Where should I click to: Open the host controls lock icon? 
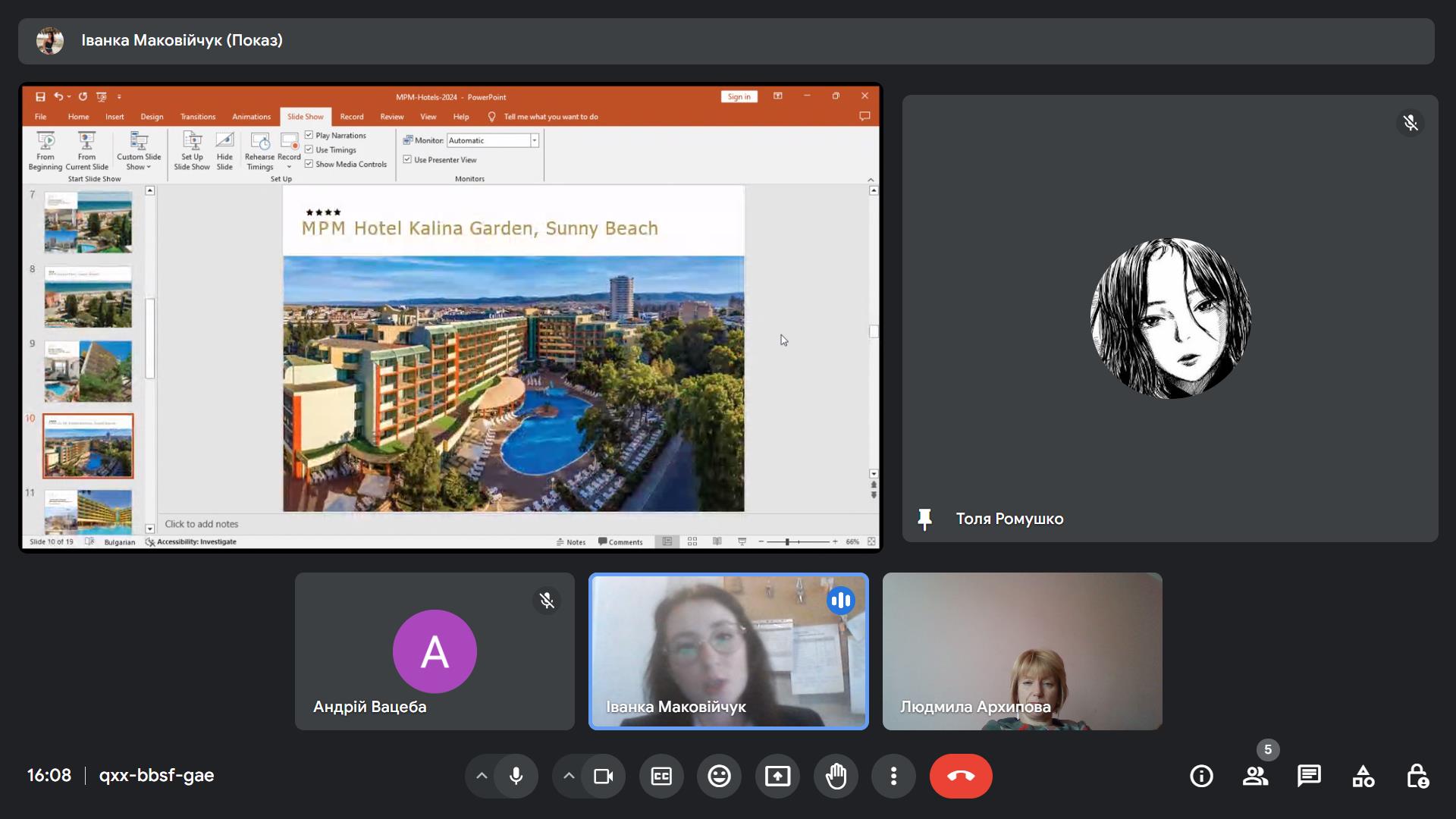point(1417,776)
